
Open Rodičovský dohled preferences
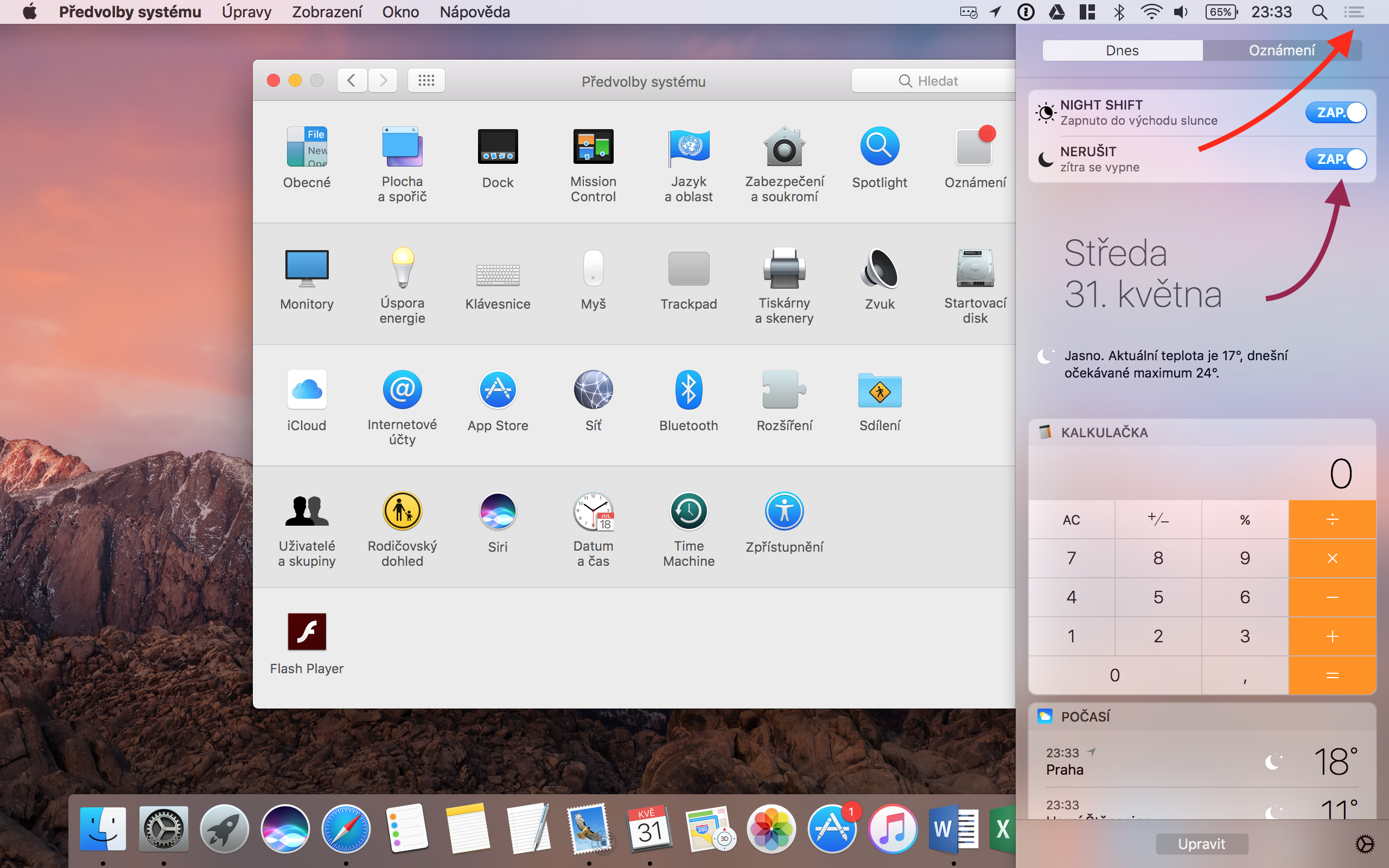pyautogui.click(x=403, y=512)
